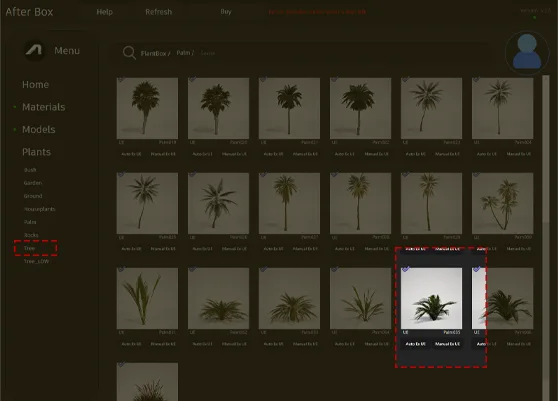Toggle checkmark on Palm019 thumbnail

121,79
